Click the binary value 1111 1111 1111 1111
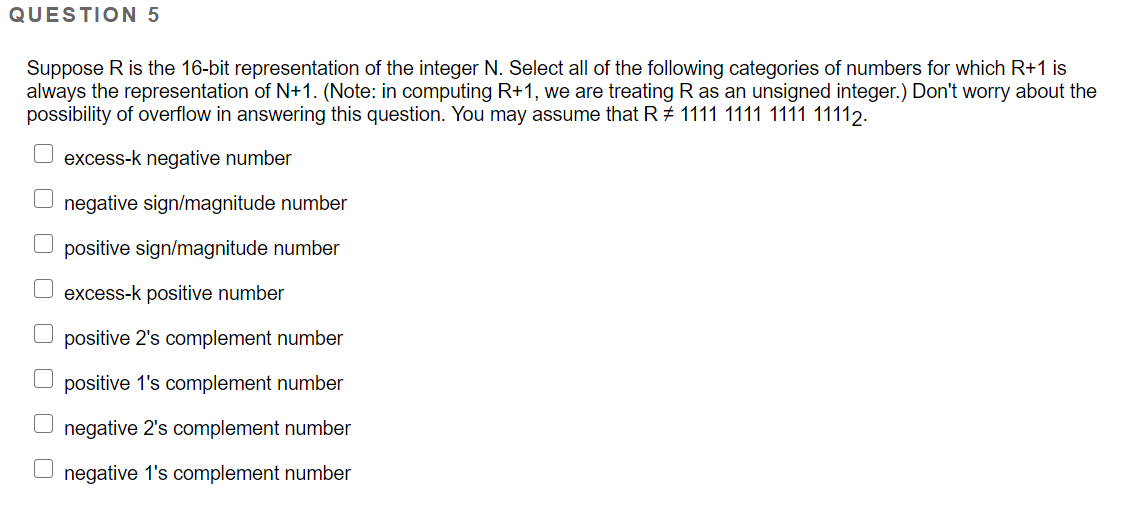The width and height of the screenshot is (1148, 515). (x=765, y=115)
